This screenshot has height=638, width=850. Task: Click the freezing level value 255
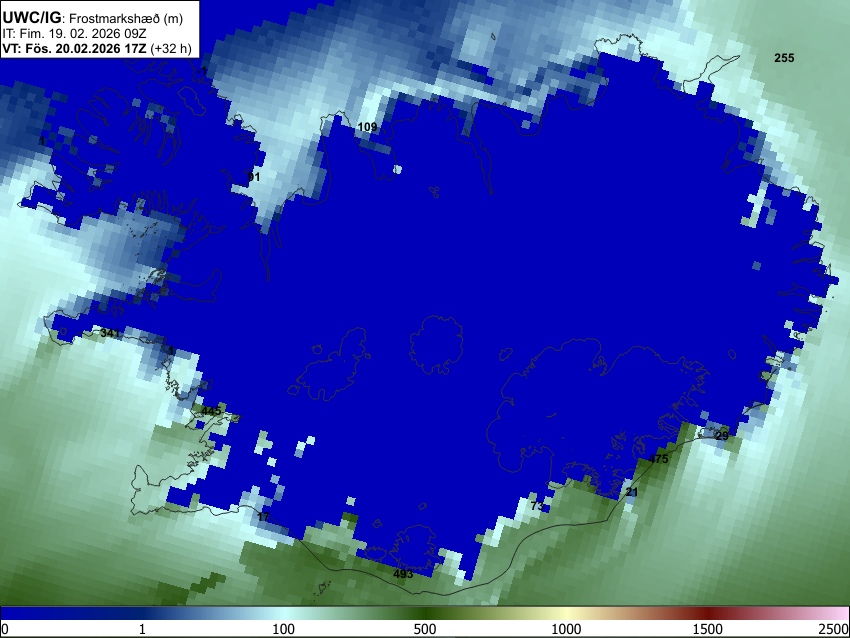point(784,58)
